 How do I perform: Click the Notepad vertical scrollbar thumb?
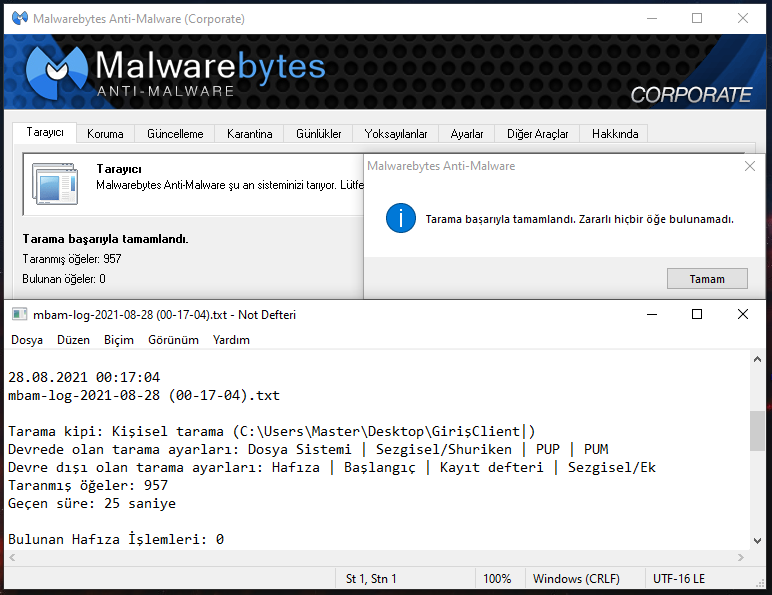coord(757,431)
